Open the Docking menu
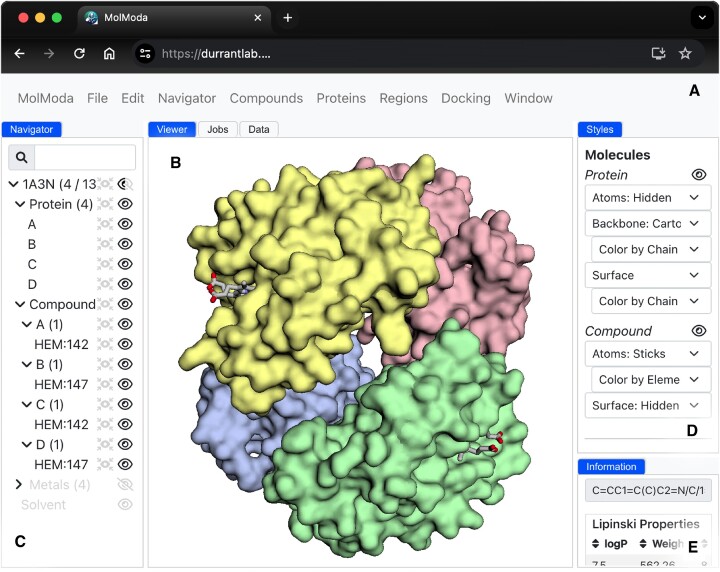The image size is (720, 572). pyautogui.click(x=466, y=98)
